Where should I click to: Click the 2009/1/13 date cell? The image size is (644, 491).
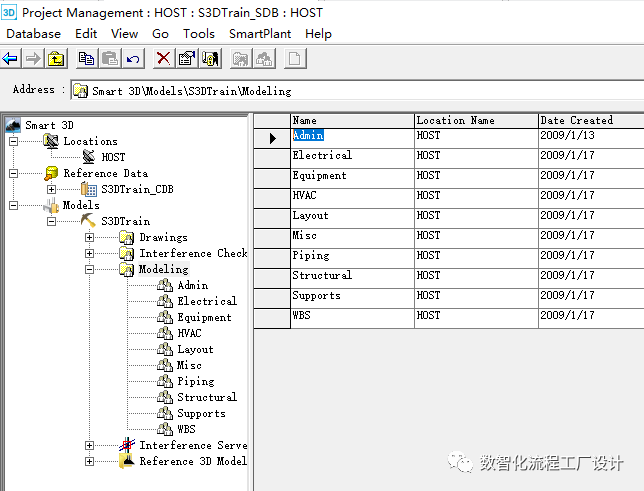coord(591,138)
